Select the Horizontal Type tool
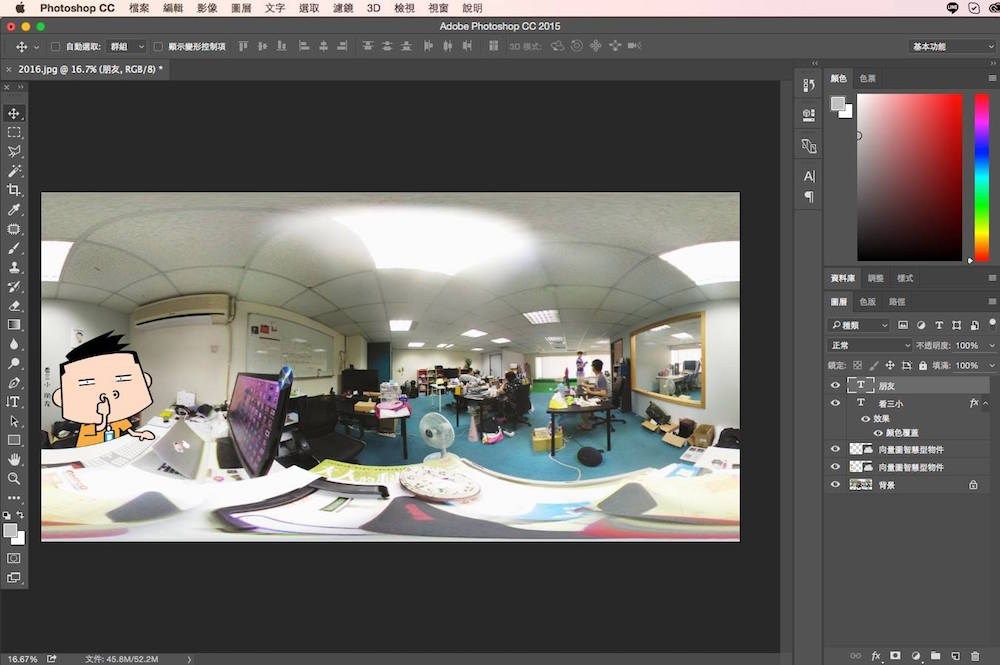 tap(14, 401)
